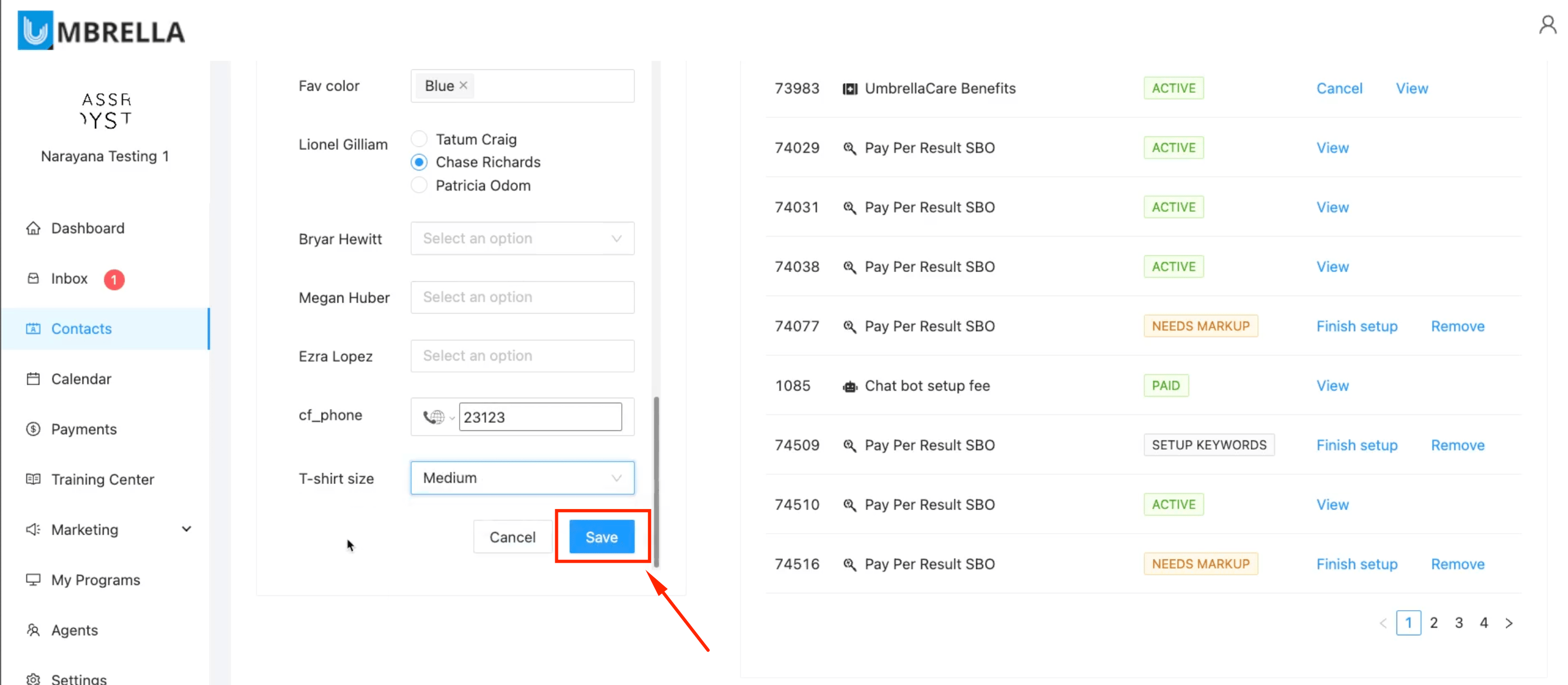Viewport: 1568px width, 685px height.
Task: Click the Inbox notification badge
Action: point(114,280)
